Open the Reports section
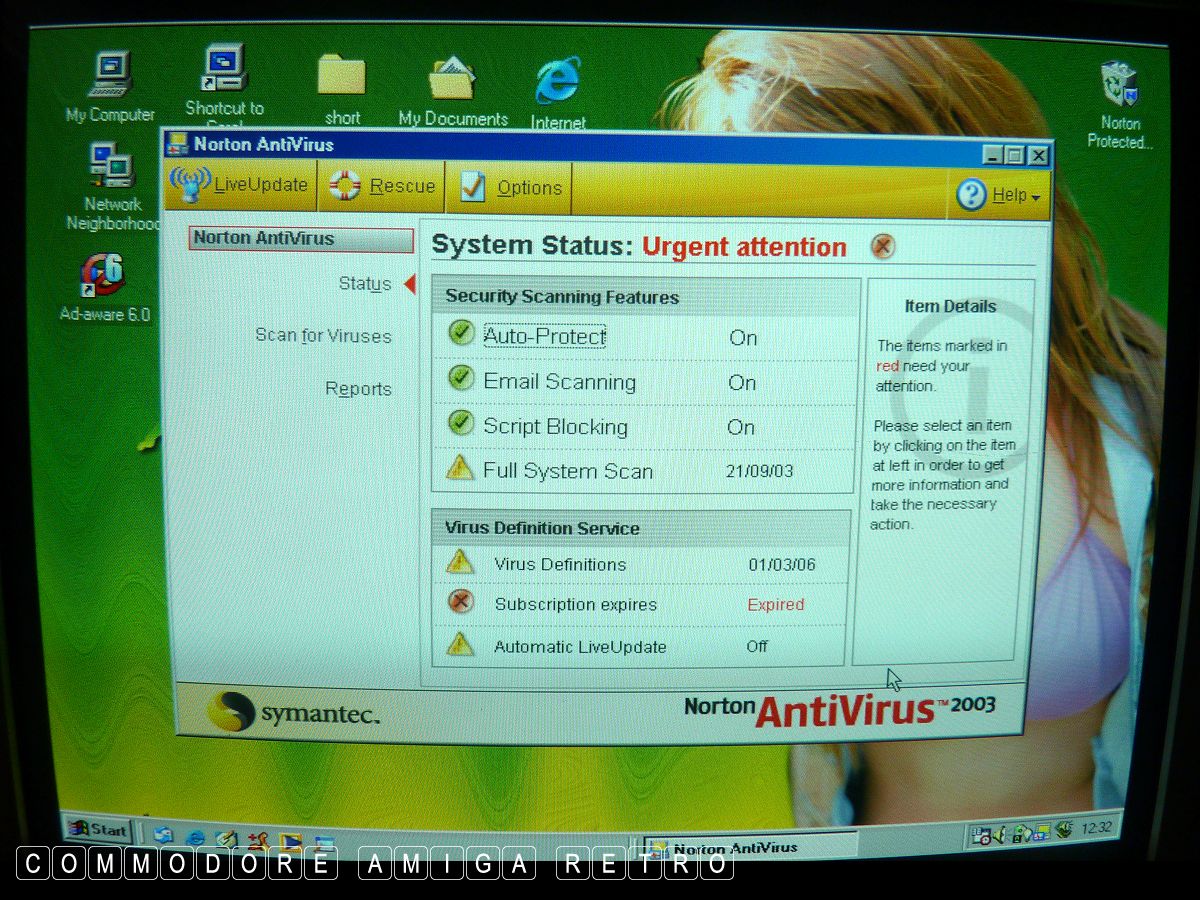Screen dimensions: 1200x900 click(x=358, y=389)
